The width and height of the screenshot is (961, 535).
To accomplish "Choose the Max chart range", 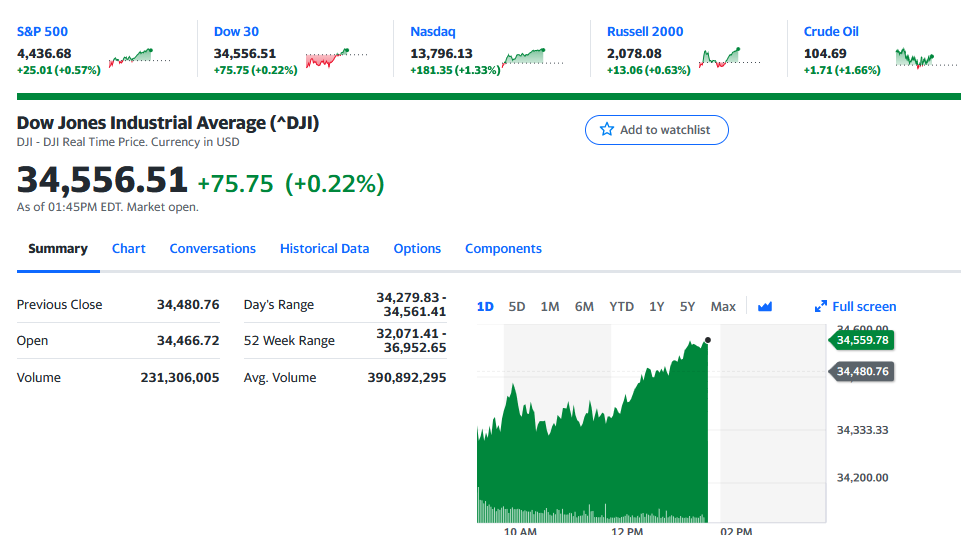I will [723, 306].
